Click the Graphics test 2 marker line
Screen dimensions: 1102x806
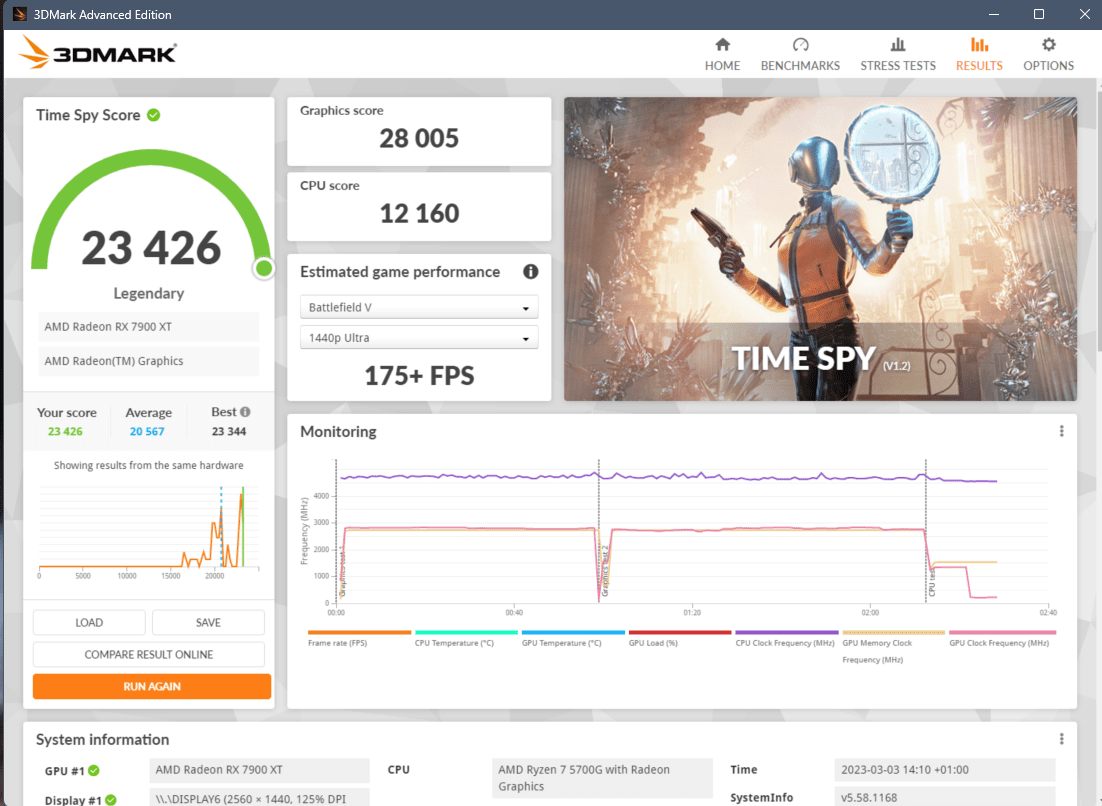599,531
